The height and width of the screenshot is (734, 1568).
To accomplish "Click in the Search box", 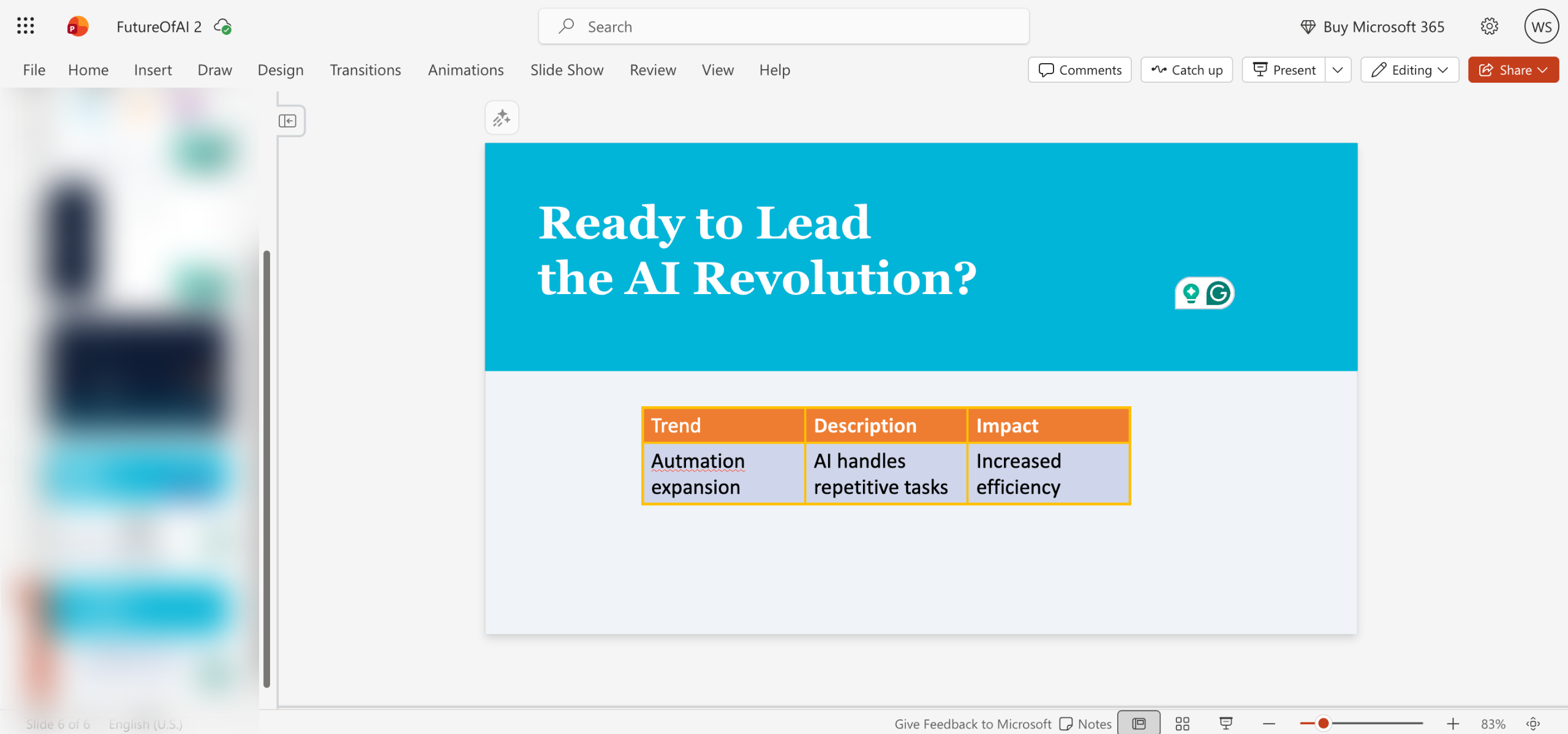I will (x=783, y=26).
